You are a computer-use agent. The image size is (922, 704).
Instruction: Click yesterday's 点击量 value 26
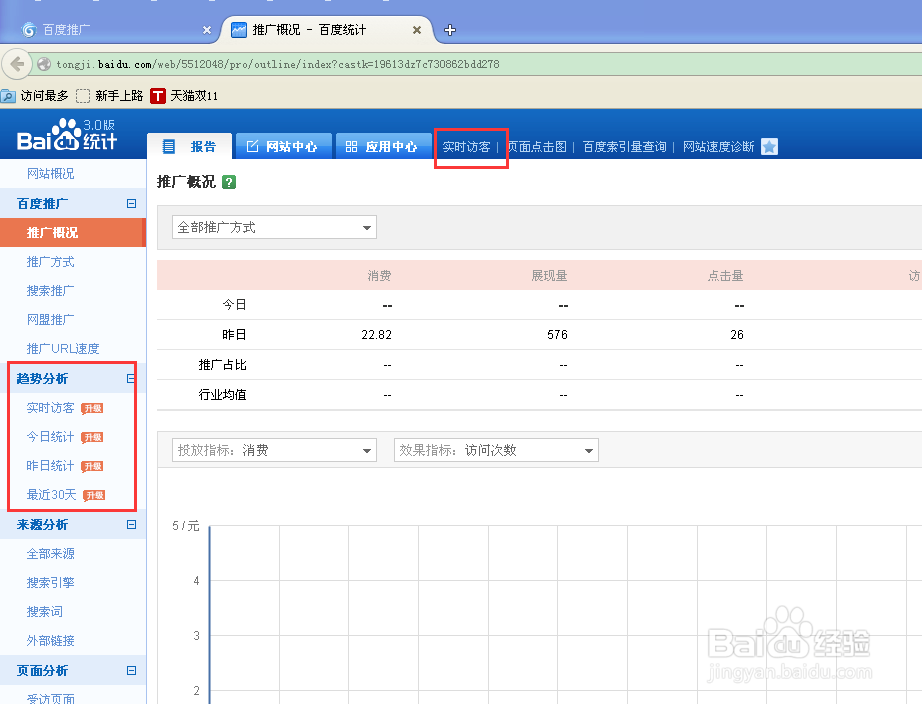pos(737,335)
